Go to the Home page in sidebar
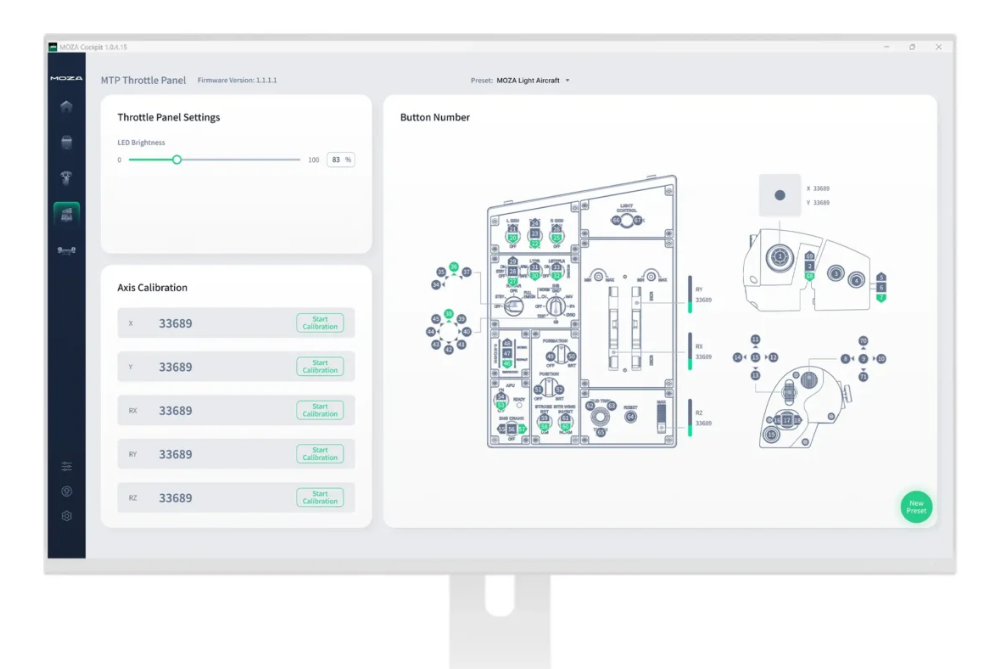This screenshot has width=996, height=669. tap(66, 106)
